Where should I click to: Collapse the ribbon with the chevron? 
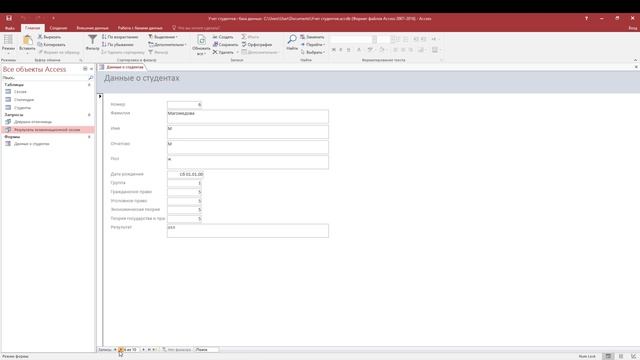click(635, 60)
